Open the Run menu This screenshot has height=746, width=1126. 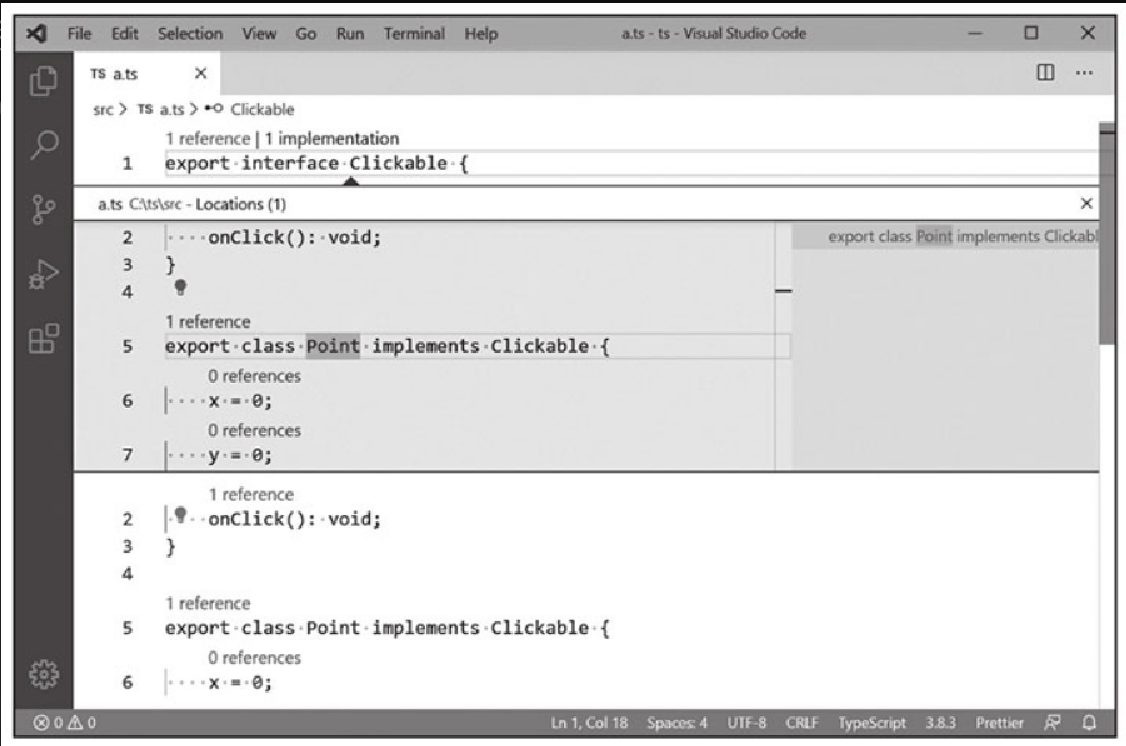point(350,34)
